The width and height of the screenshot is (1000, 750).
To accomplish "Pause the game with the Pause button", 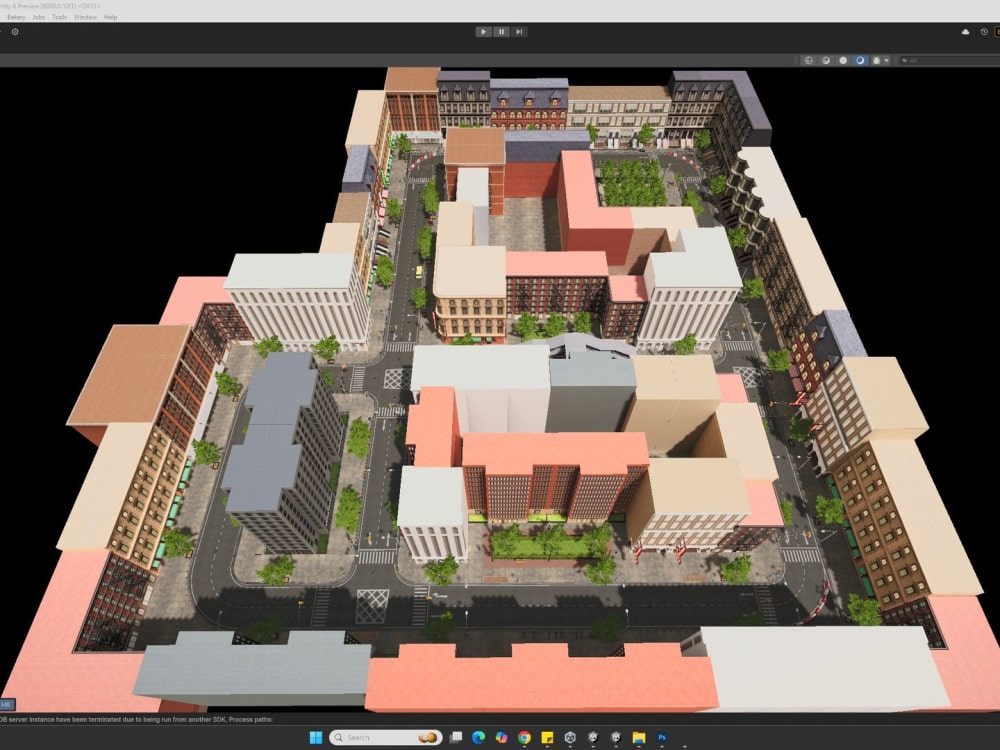I will pyautogui.click(x=501, y=31).
